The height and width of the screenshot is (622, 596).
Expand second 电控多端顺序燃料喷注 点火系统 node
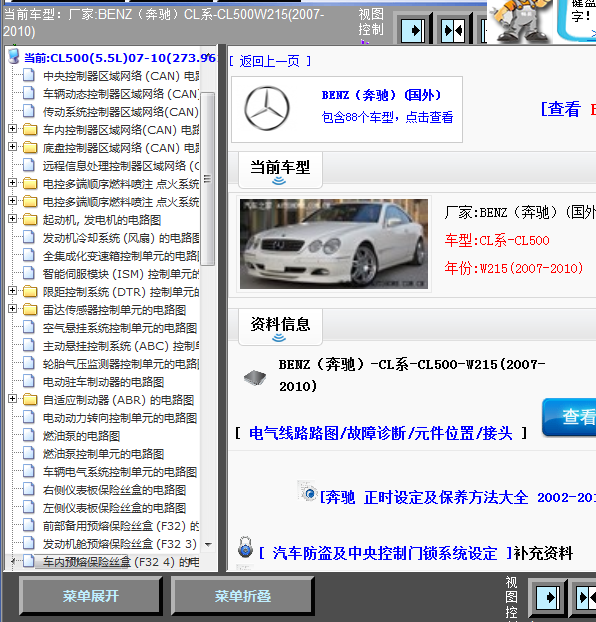pyautogui.click(x=12, y=201)
